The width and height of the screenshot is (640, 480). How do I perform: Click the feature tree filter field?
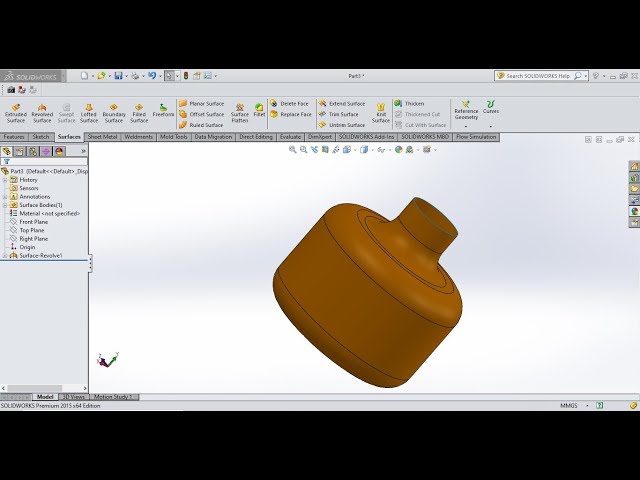[x=44, y=162]
